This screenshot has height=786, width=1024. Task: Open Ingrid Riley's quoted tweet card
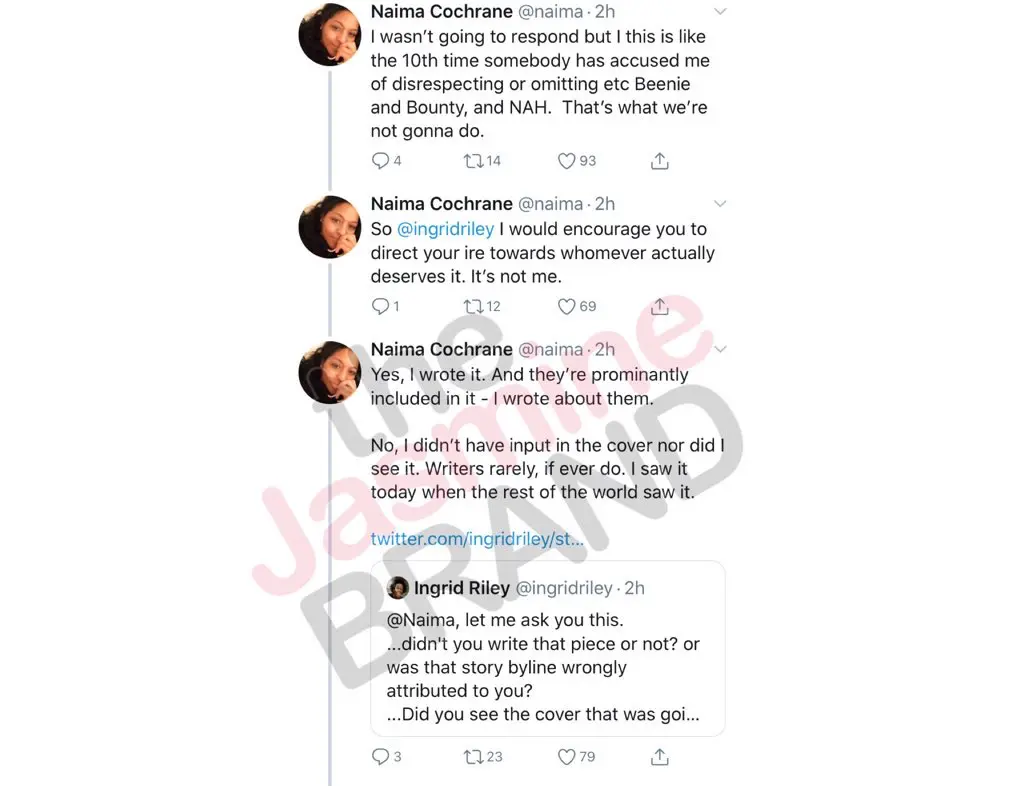pos(548,649)
